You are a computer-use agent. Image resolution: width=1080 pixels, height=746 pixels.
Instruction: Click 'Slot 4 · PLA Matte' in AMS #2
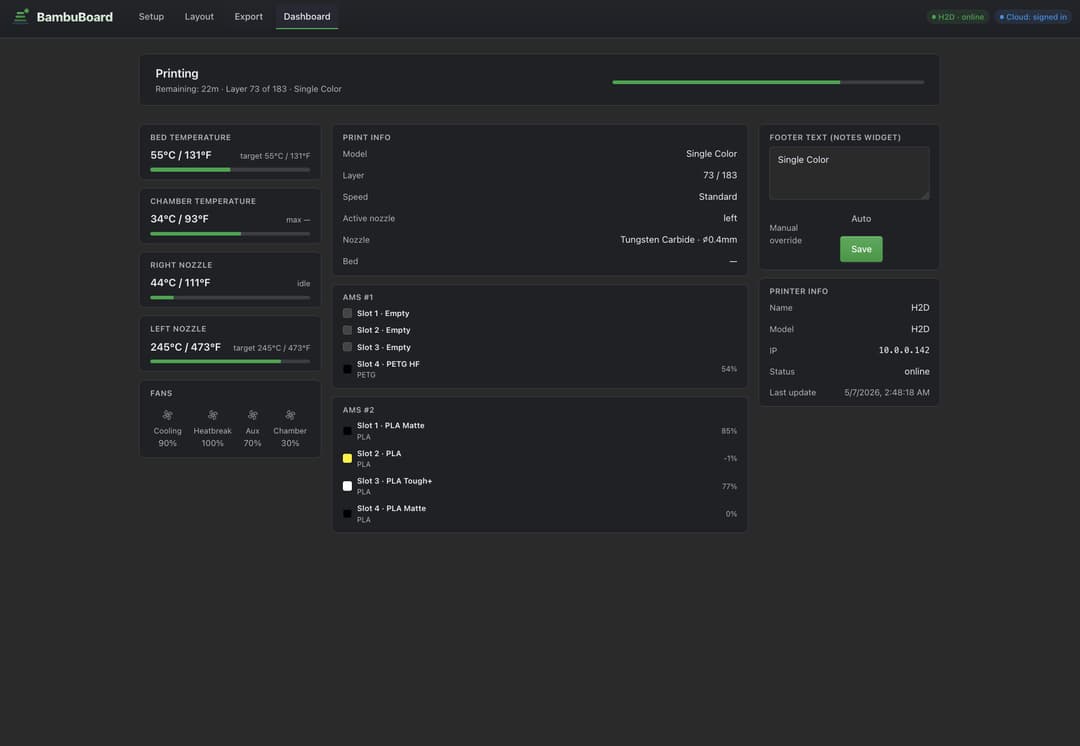pyautogui.click(x=391, y=508)
